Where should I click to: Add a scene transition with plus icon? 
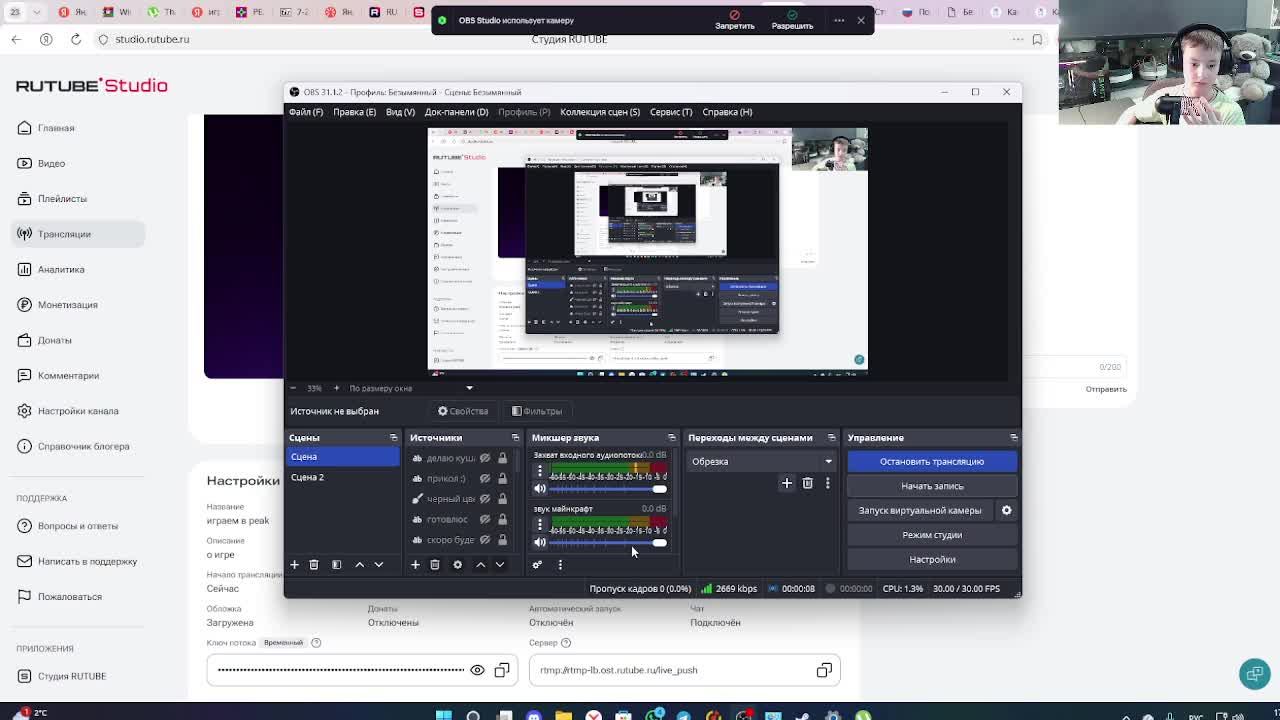pyautogui.click(x=787, y=483)
